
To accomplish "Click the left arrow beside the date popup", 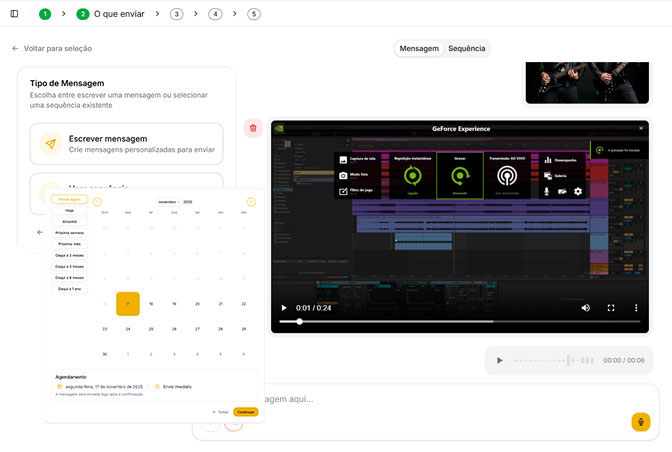I will (x=40, y=232).
